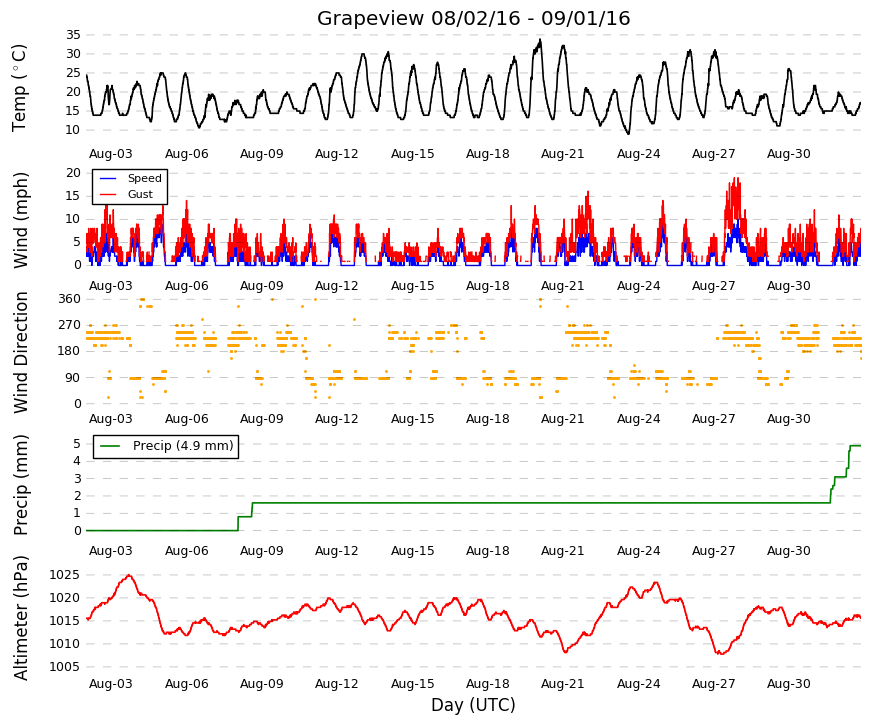871x725 pixels.
Task: Click Aug-21 tick under temperature chart
Action: pos(563,154)
